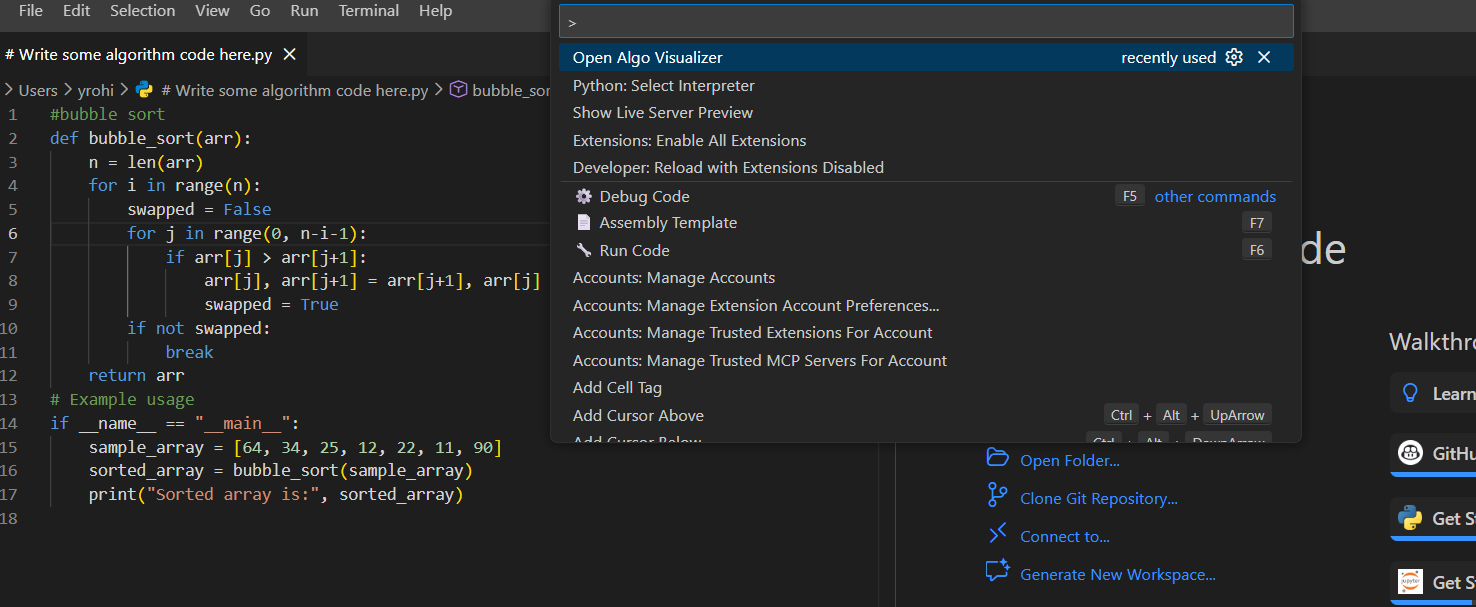The image size is (1476, 607).
Task: Open the Help menu
Action: pyautogui.click(x=435, y=11)
